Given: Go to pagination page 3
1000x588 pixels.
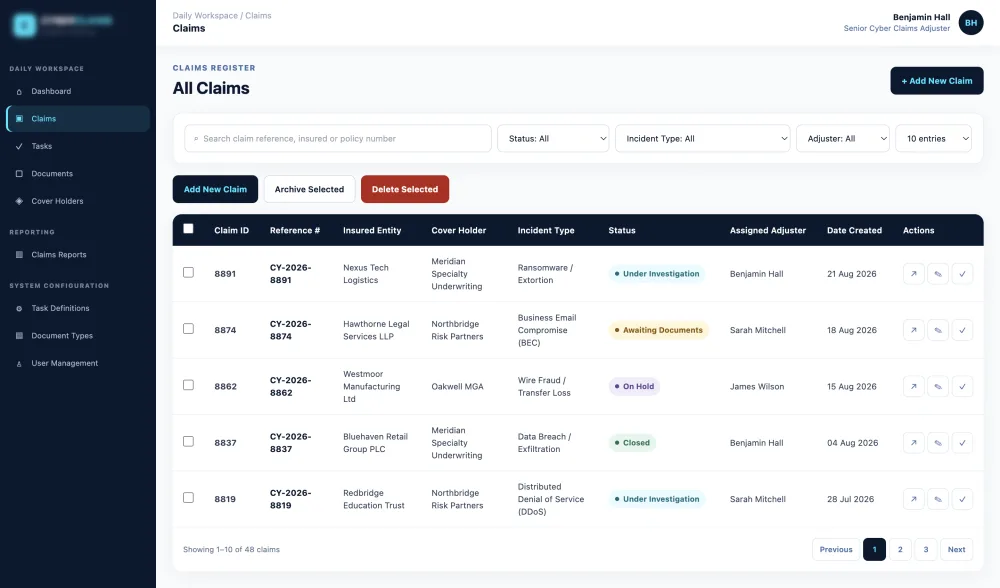Looking at the screenshot, I should pos(925,549).
